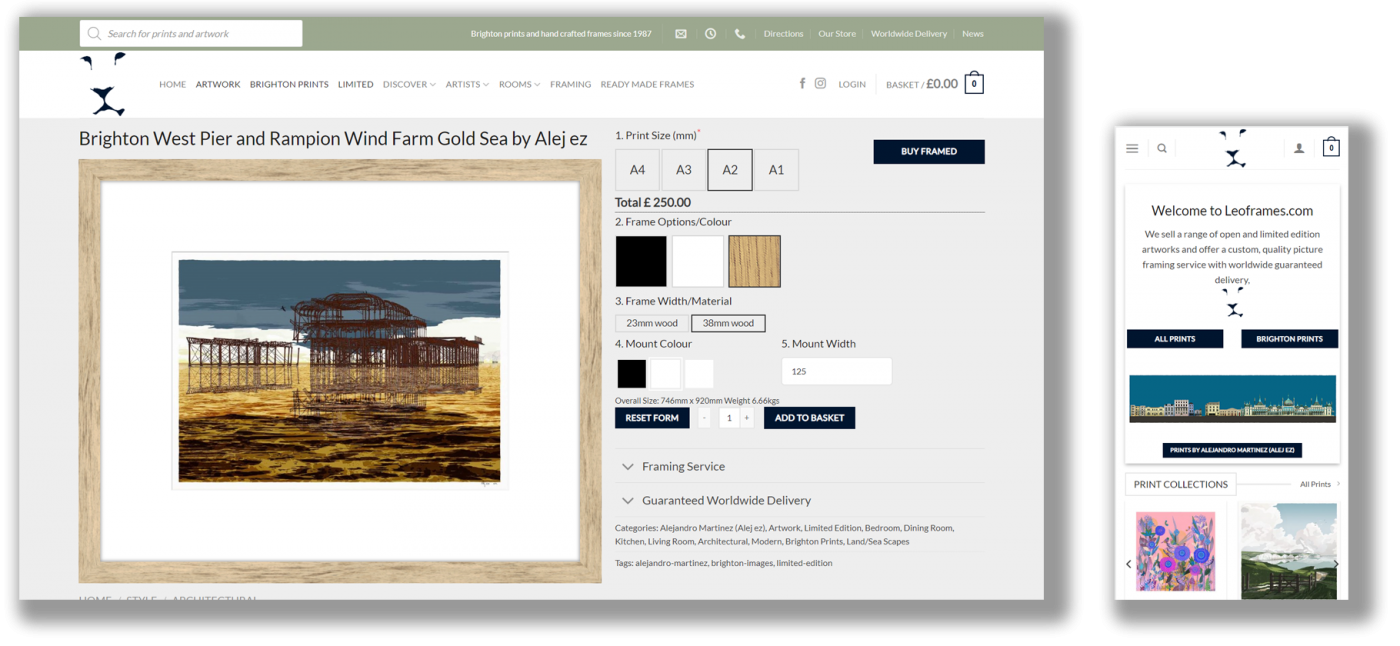Tap the lion logo in the mobile header
This screenshot has height=646, width=1400.
point(1234,148)
